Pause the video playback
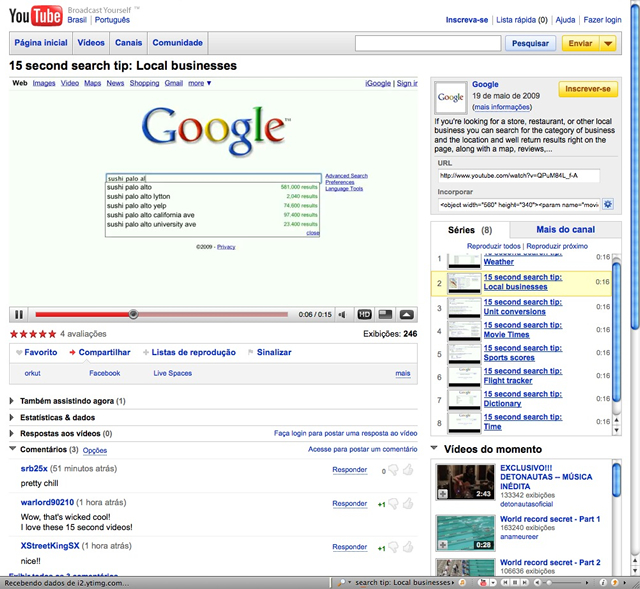 19,314
